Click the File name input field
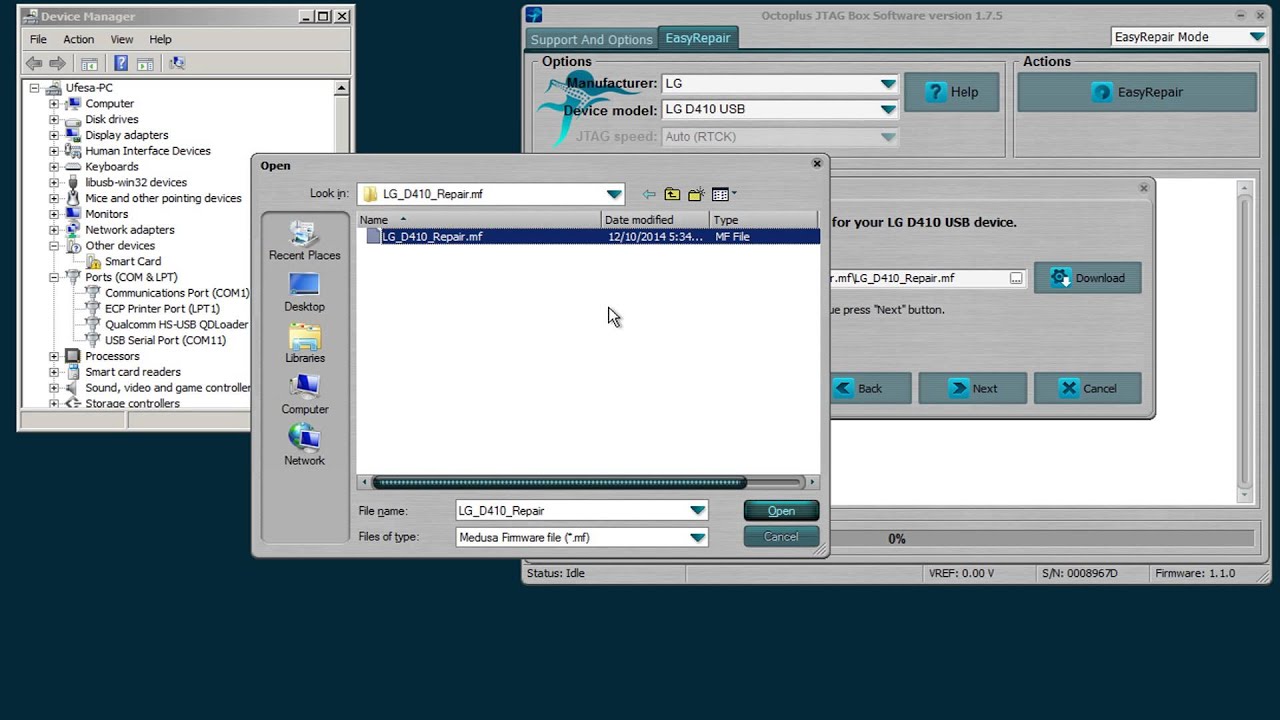Image resolution: width=1280 pixels, height=720 pixels. pyautogui.click(x=571, y=510)
